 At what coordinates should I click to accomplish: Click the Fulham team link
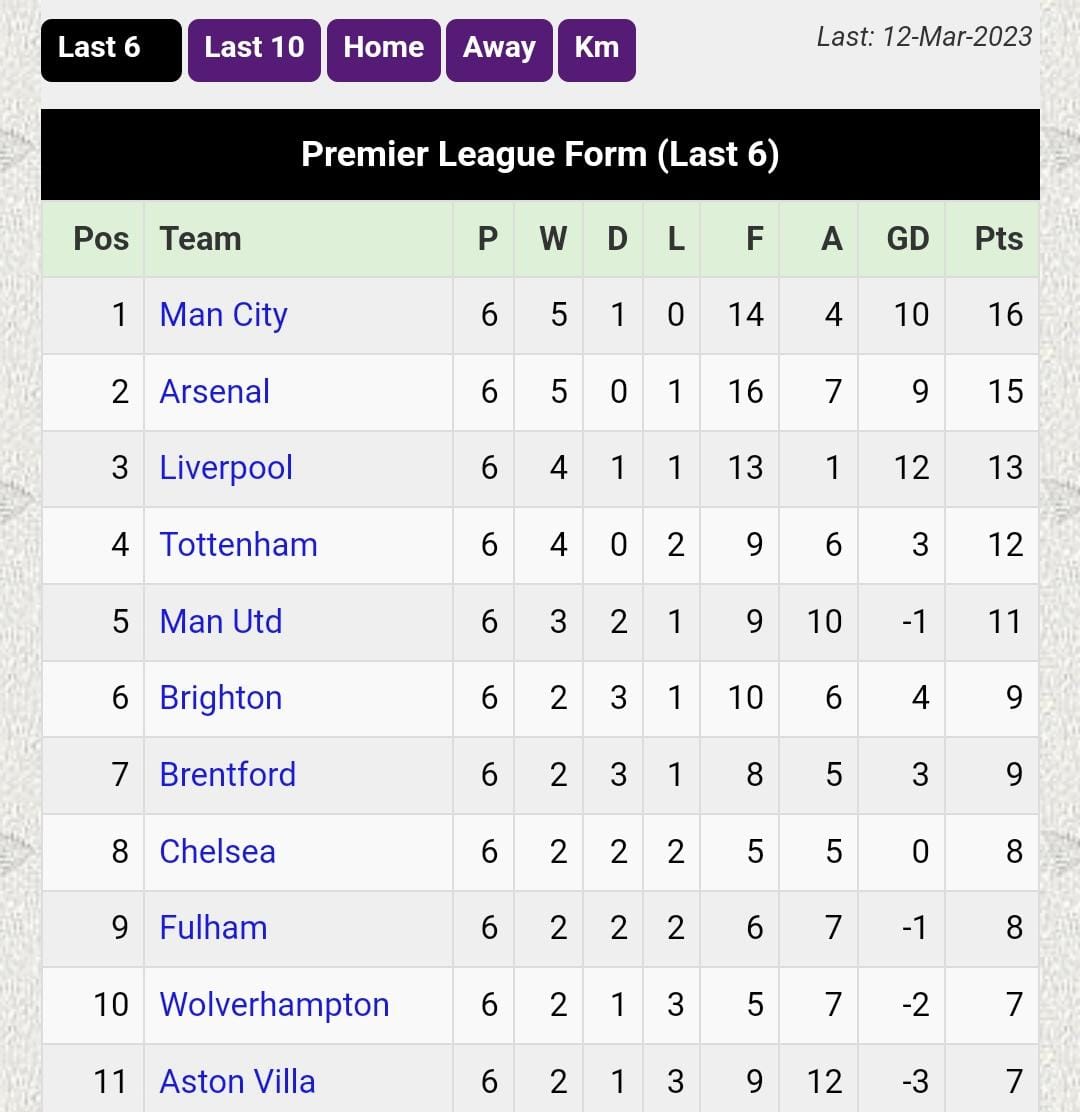tap(213, 928)
